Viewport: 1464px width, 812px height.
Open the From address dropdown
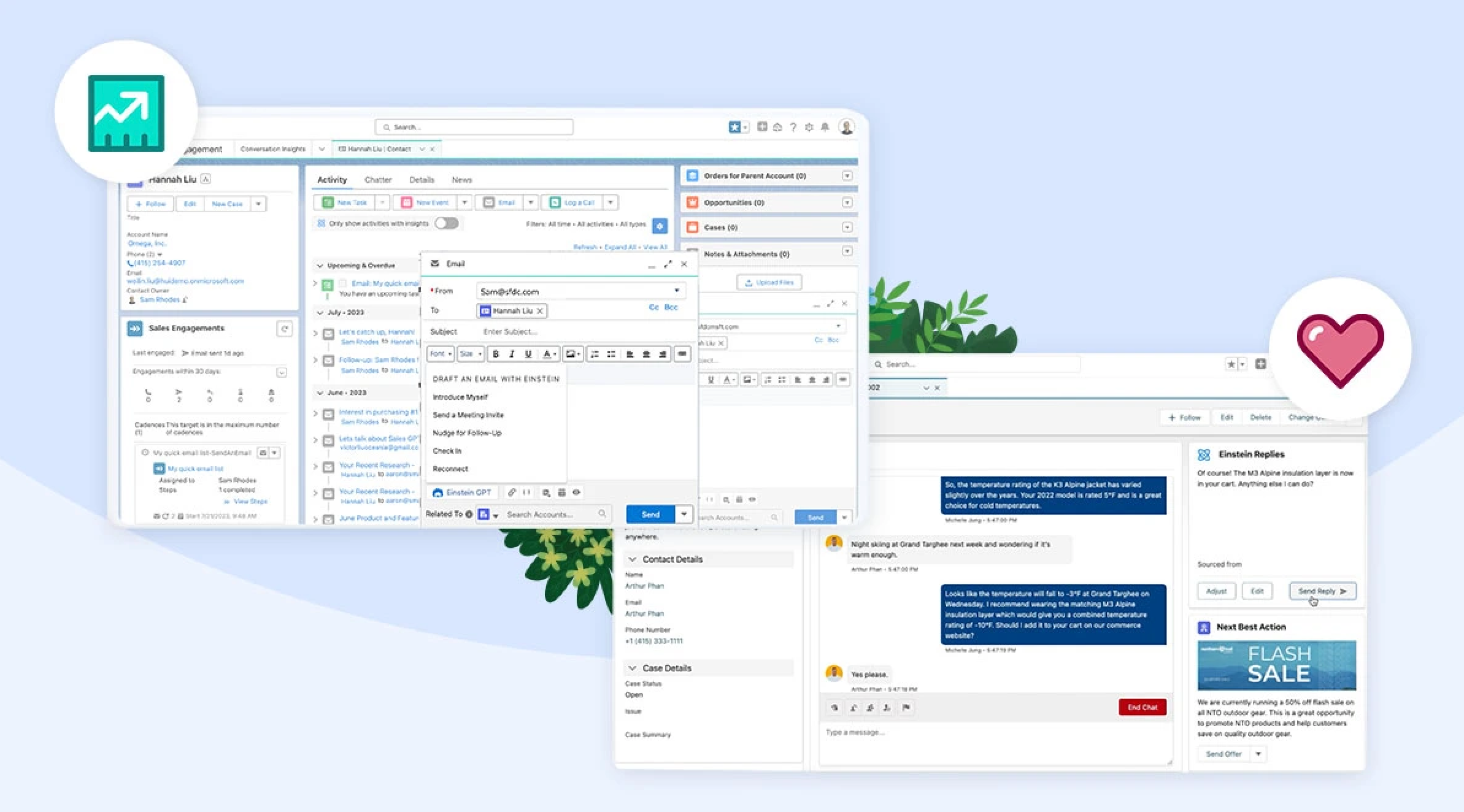coord(677,291)
